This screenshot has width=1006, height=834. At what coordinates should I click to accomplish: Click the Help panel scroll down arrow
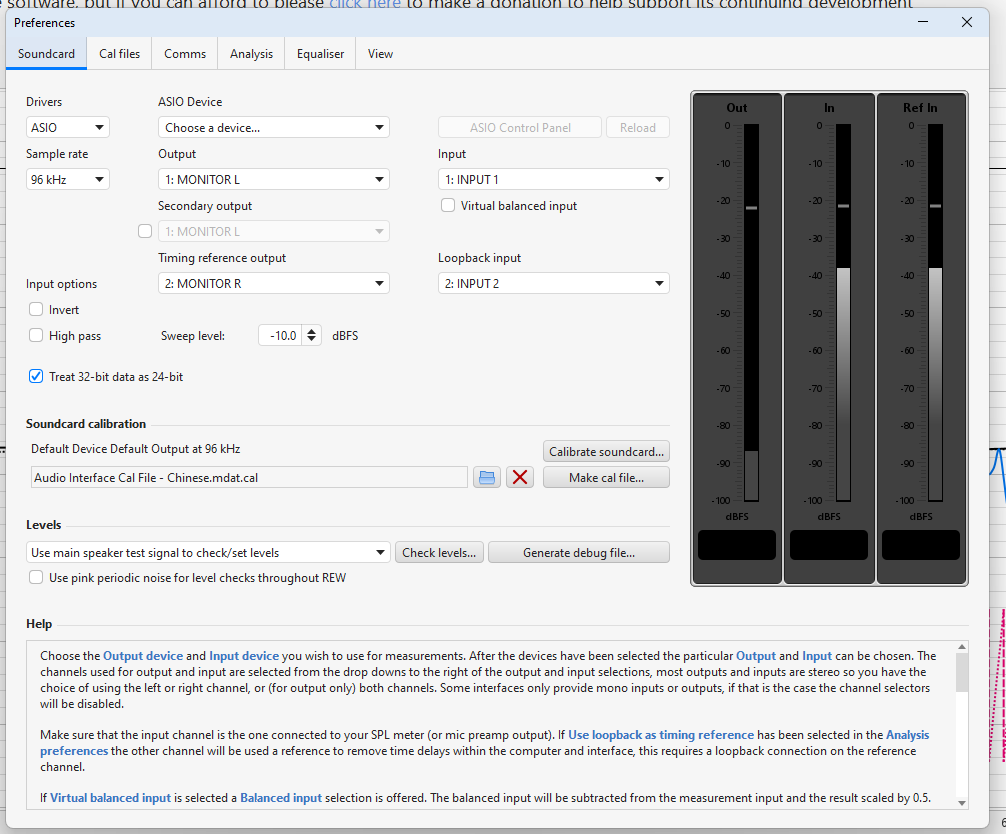click(x=962, y=803)
